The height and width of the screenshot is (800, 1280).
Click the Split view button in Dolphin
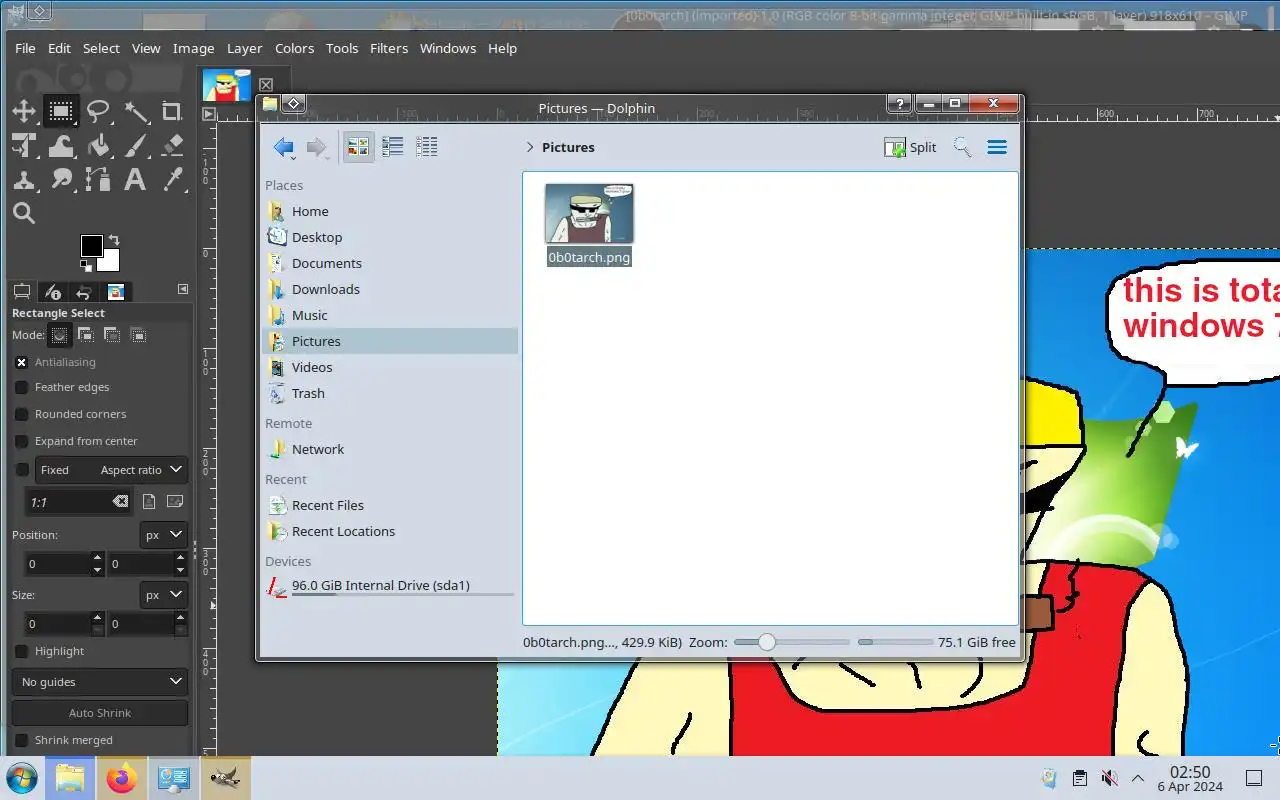(910, 147)
